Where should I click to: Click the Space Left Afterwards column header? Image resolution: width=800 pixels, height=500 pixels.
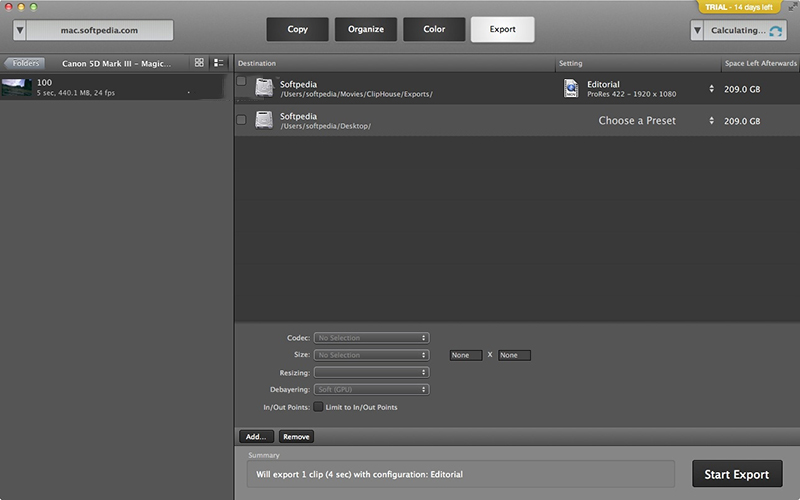[761, 63]
